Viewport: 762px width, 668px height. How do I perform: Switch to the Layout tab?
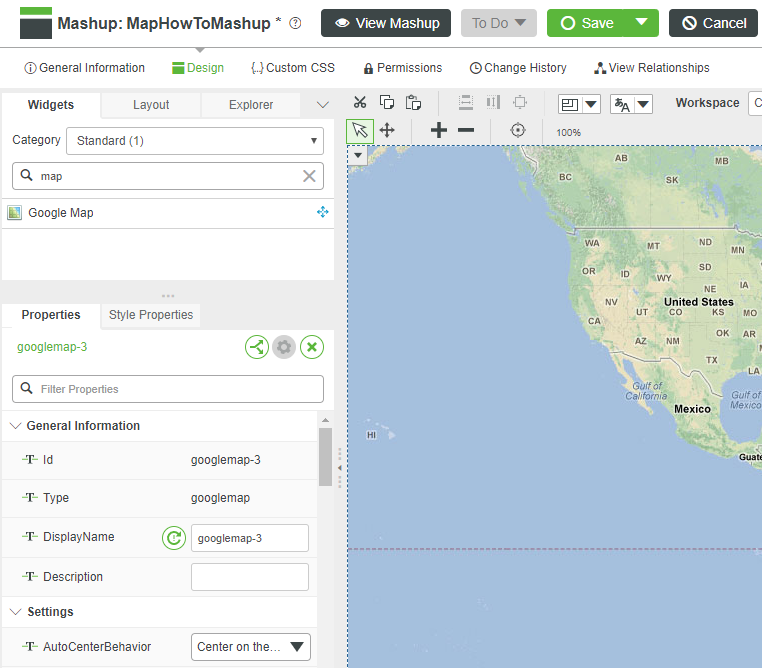pyautogui.click(x=151, y=105)
